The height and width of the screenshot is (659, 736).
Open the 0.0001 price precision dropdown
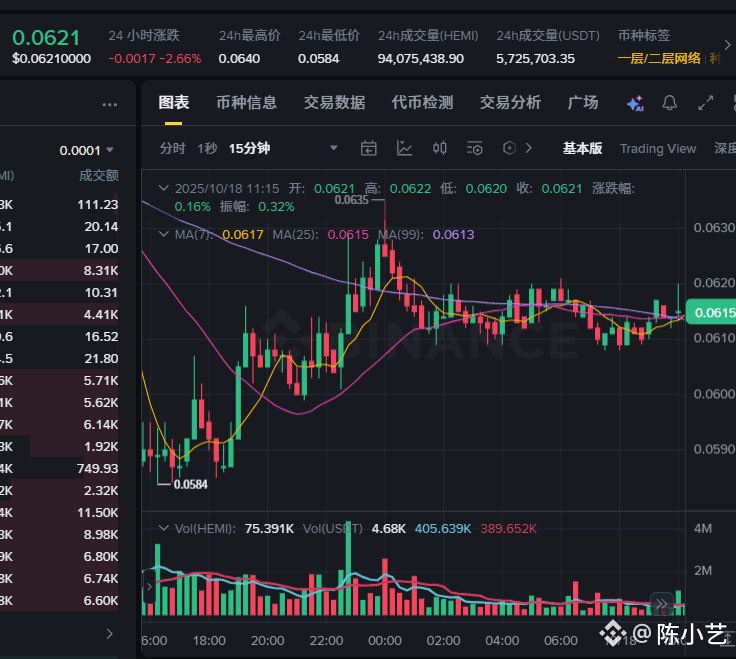[86, 150]
